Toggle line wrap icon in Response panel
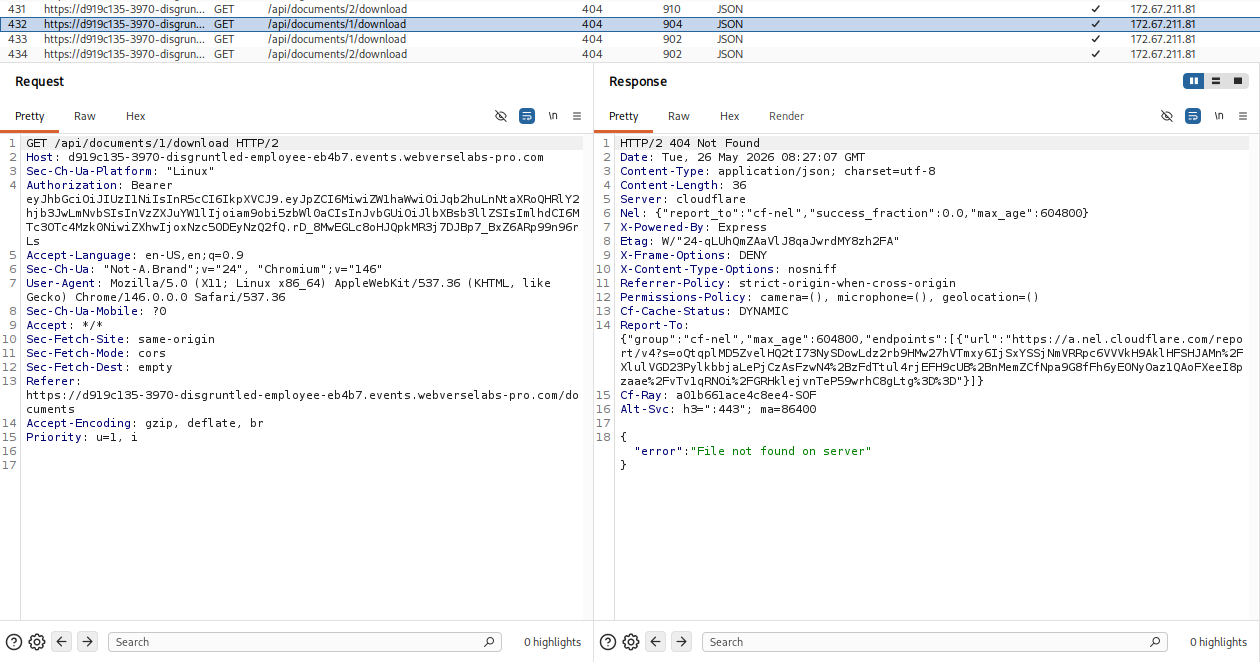 coord(1193,116)
